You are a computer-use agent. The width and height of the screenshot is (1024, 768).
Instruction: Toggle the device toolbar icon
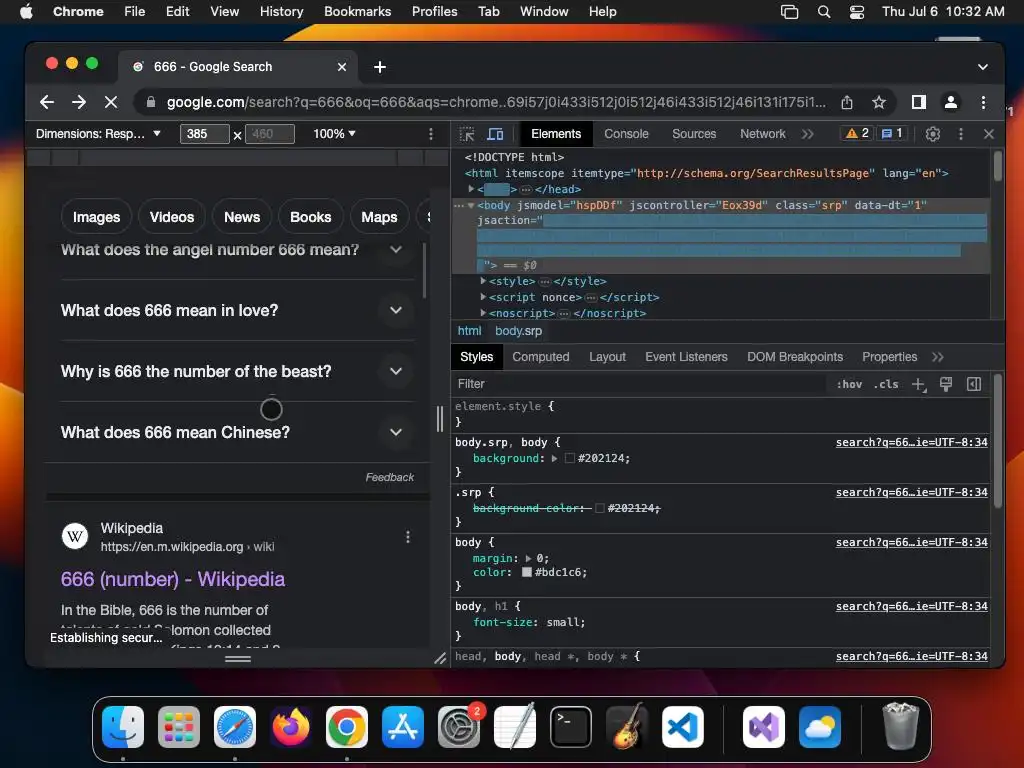496,134
